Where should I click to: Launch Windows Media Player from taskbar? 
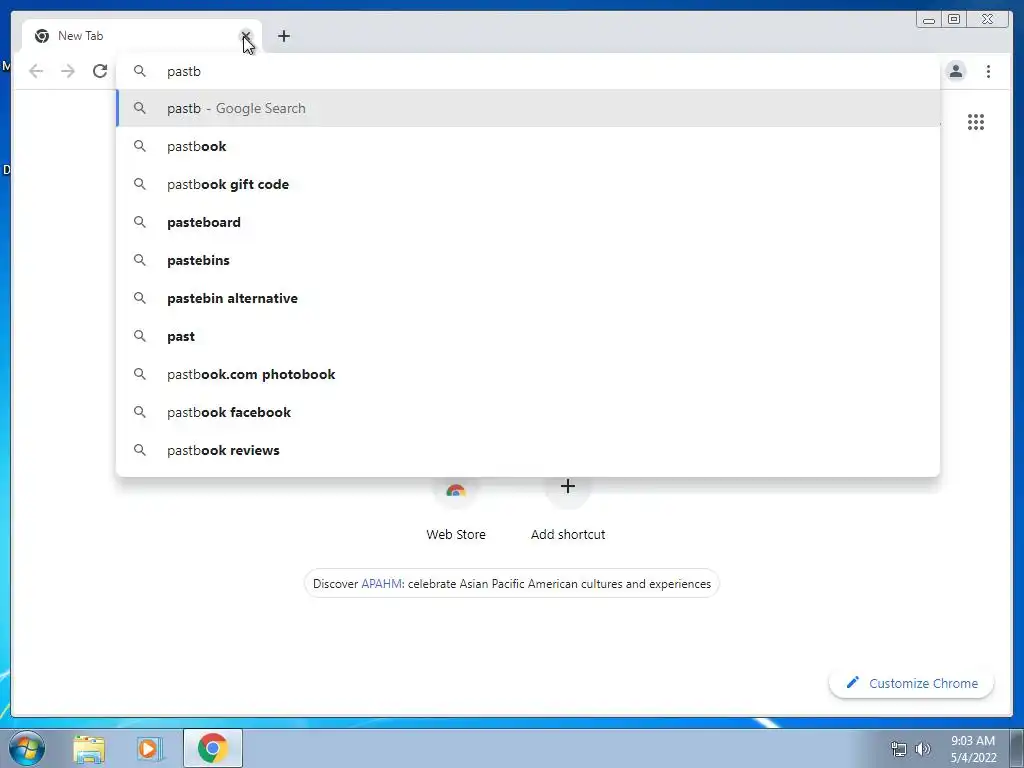pos(150,749)
